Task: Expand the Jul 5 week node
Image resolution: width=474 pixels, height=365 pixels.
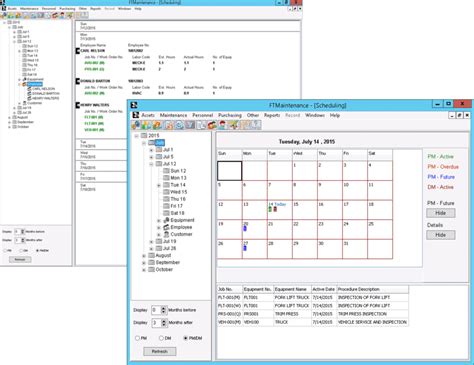Action: tap(151, 157)
